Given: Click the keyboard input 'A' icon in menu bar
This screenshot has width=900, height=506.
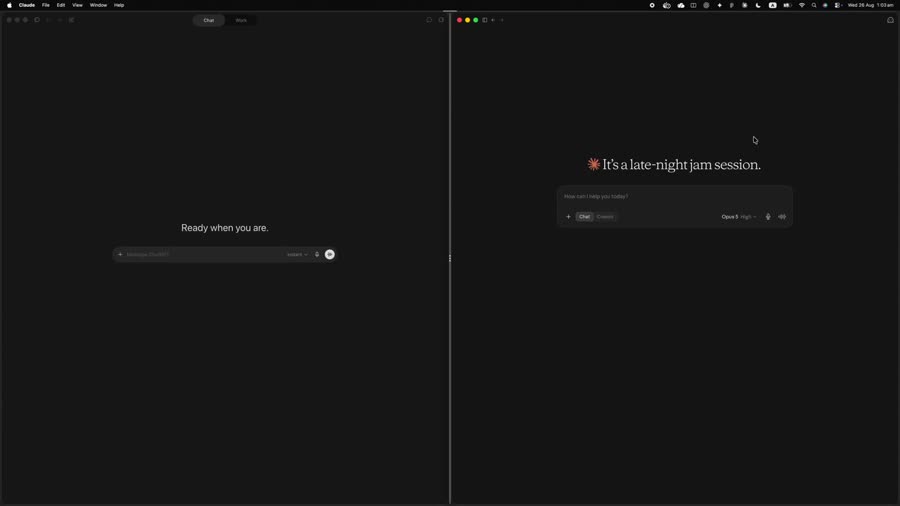Looking at the screenshot, I should (x=773, y=5).
